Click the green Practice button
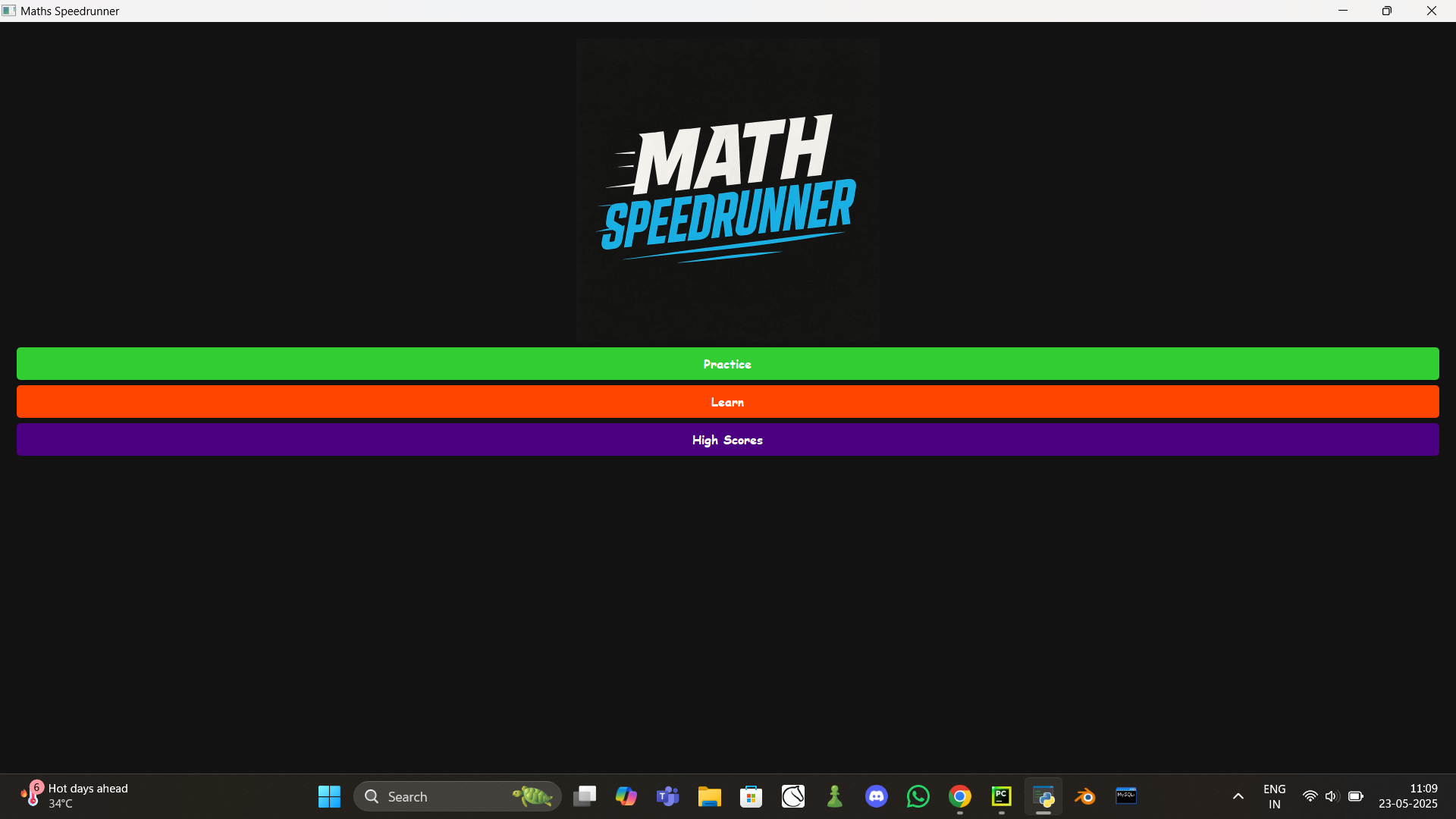The height and width of the screenshot is (819, 1456). pyautogui.click(x=727, y=364)
